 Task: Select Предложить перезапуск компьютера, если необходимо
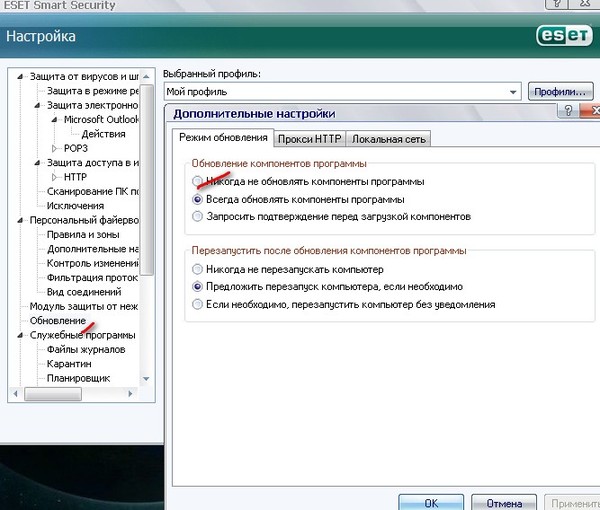pos(197,286)
